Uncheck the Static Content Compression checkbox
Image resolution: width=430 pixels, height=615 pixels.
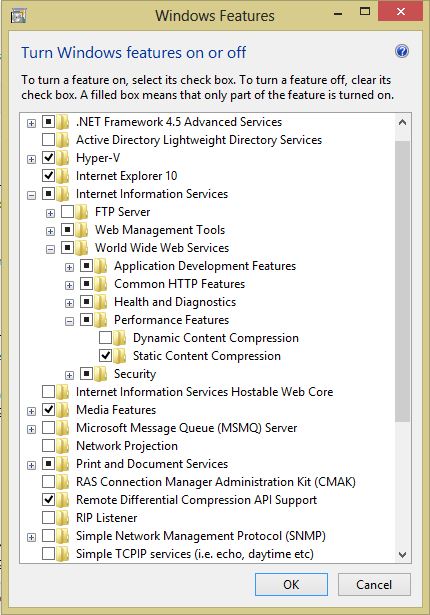[x=106, y=355]
